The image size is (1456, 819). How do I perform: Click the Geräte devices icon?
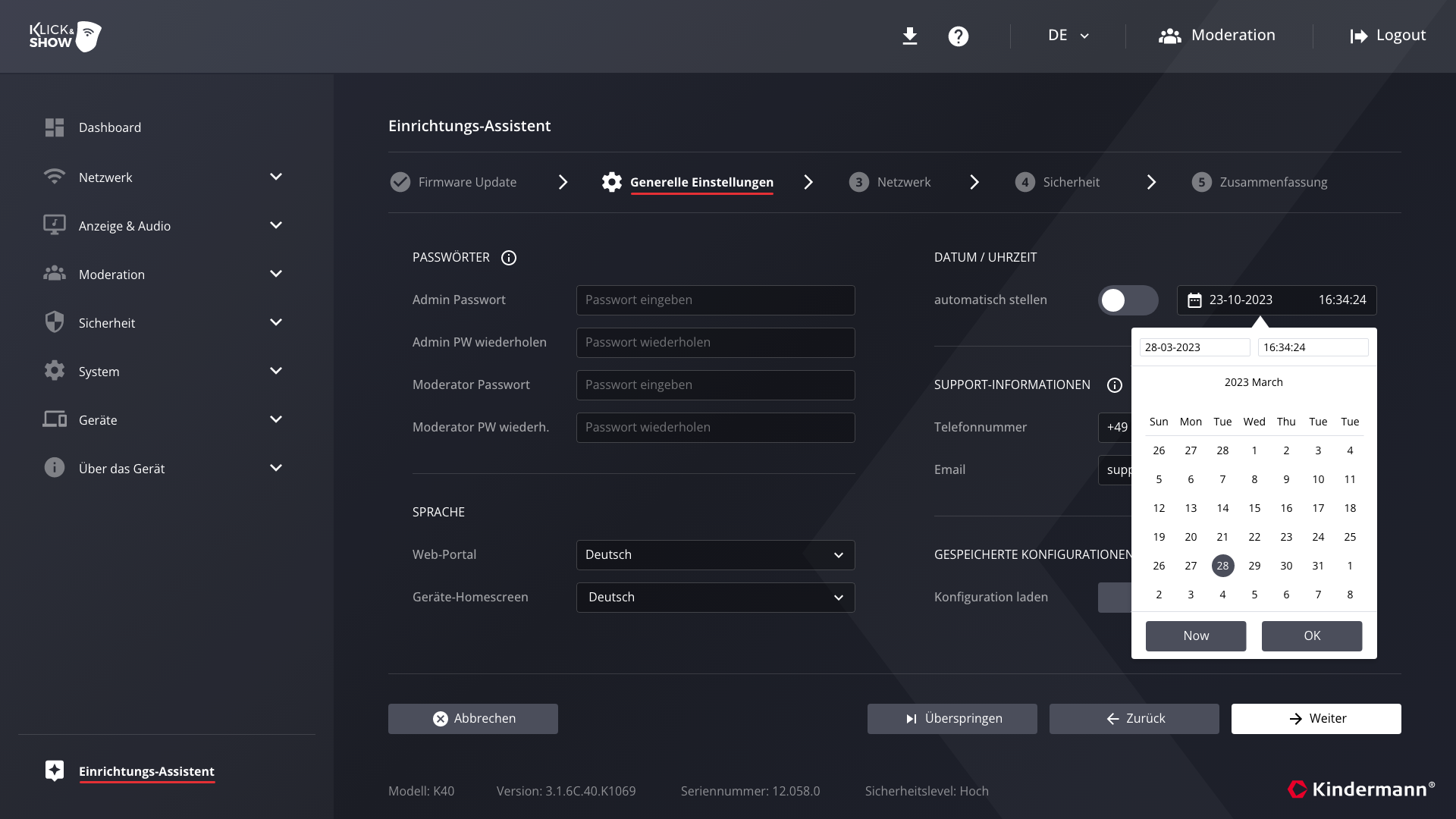55,419
